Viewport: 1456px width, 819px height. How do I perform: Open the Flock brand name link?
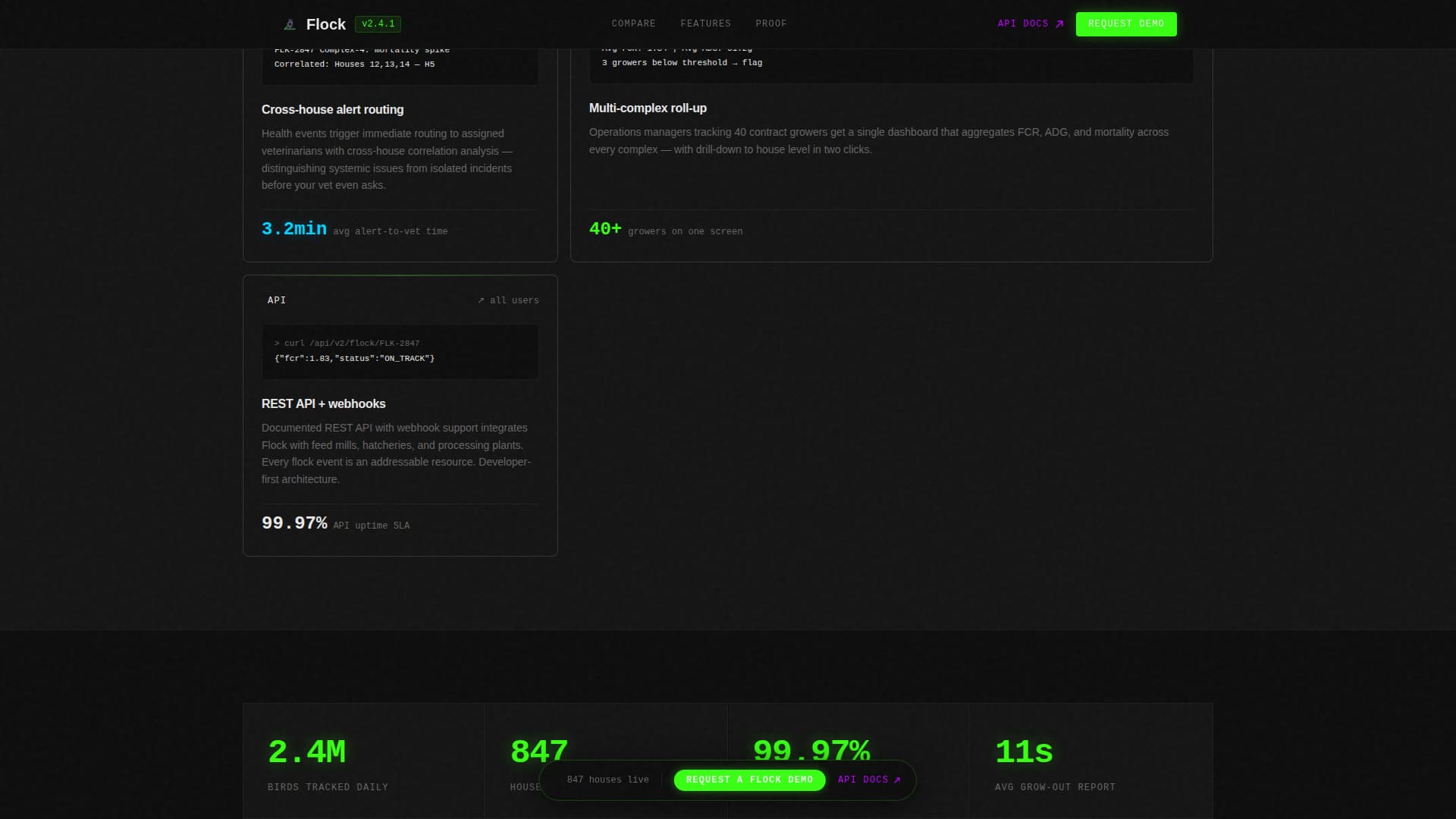(326, 24)
